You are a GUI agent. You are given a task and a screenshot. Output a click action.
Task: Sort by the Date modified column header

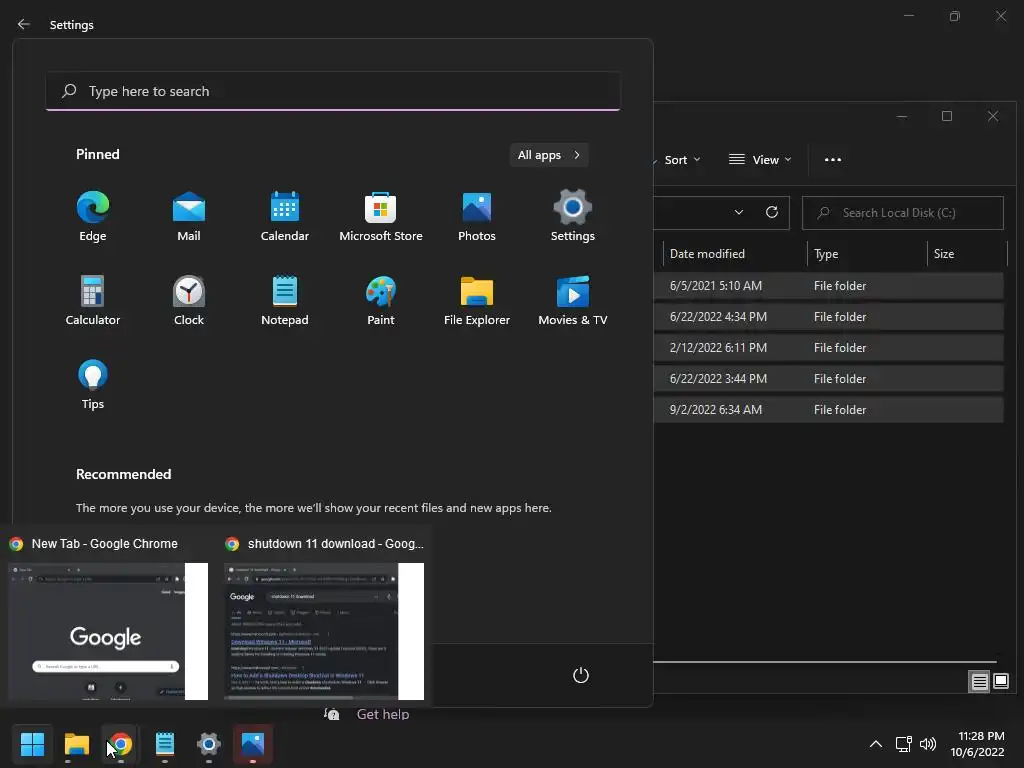tap(735, 254)
